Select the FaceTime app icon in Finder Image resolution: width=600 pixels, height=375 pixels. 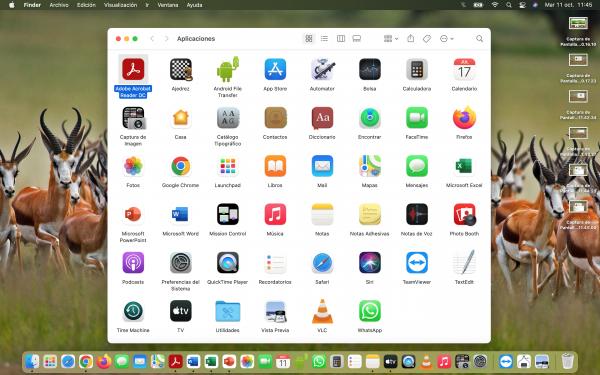tap(417, 118)
